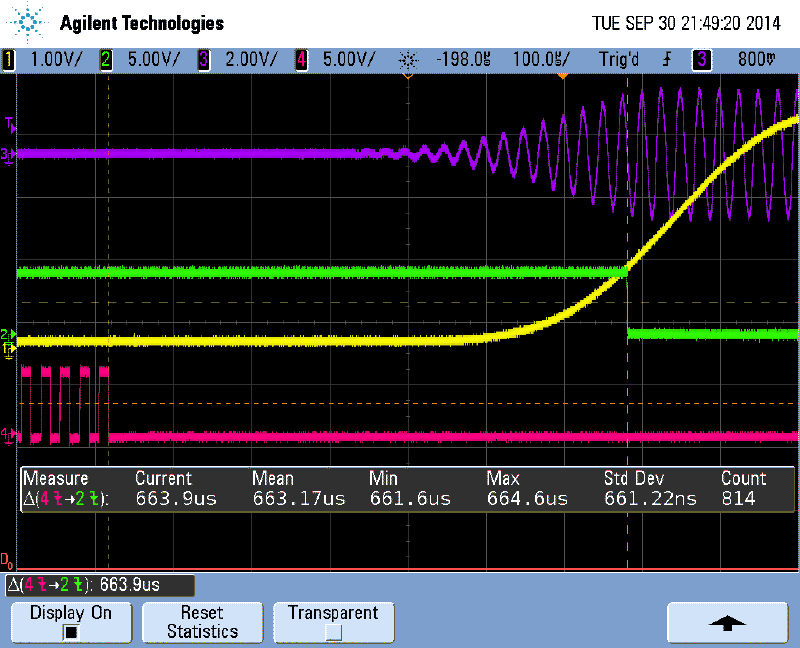800x648 pixels.
Task: Select the pink channel 4 indicator
Action: pyautogui.click(x=300, y=60)
